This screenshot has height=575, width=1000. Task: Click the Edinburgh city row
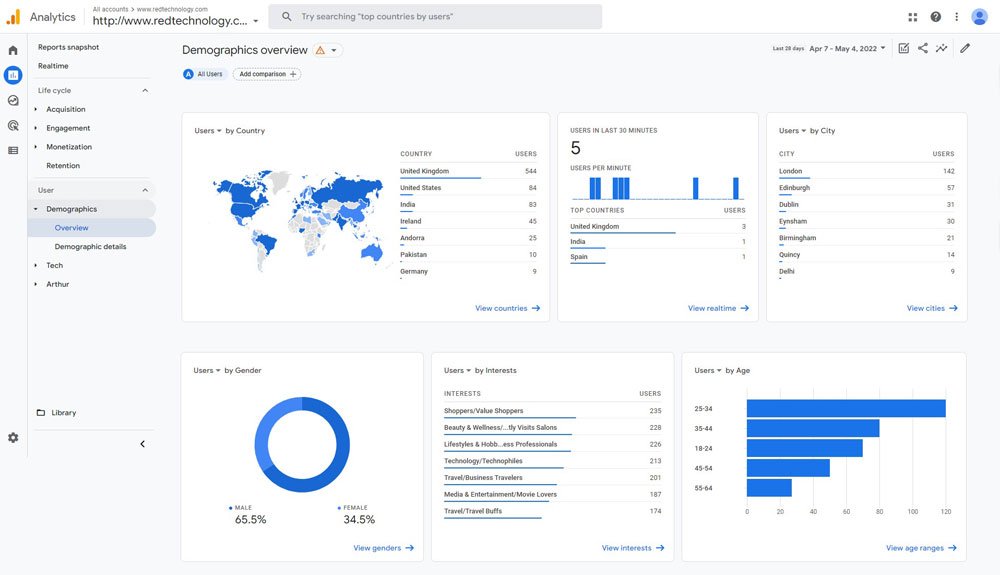click(x=866, y=188)
